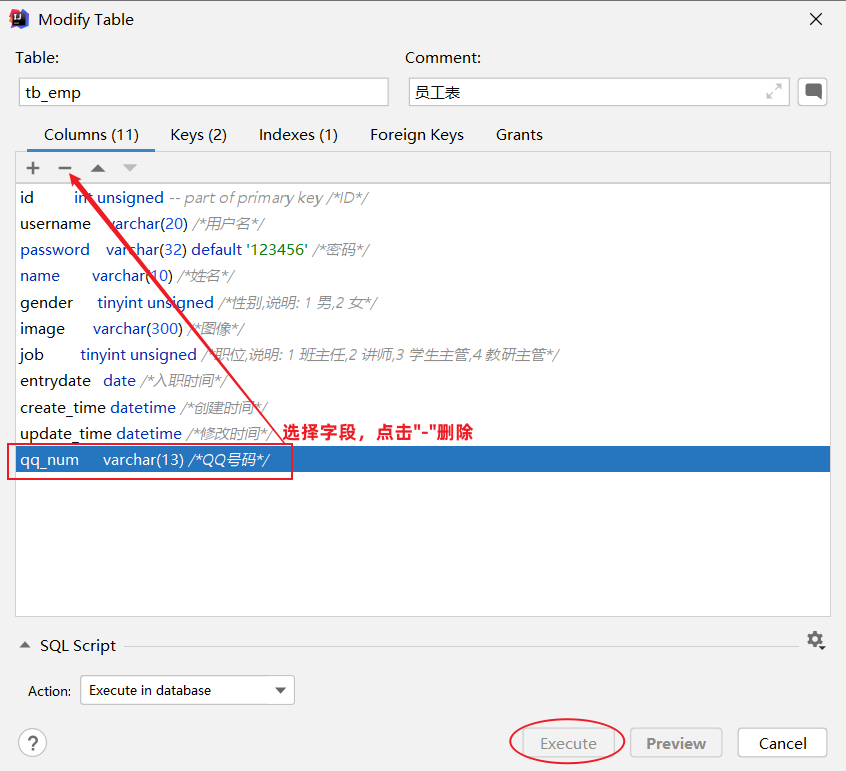The image size is (846, 771).
Task: Click the plus icon to add column
Action: point(33,168)
